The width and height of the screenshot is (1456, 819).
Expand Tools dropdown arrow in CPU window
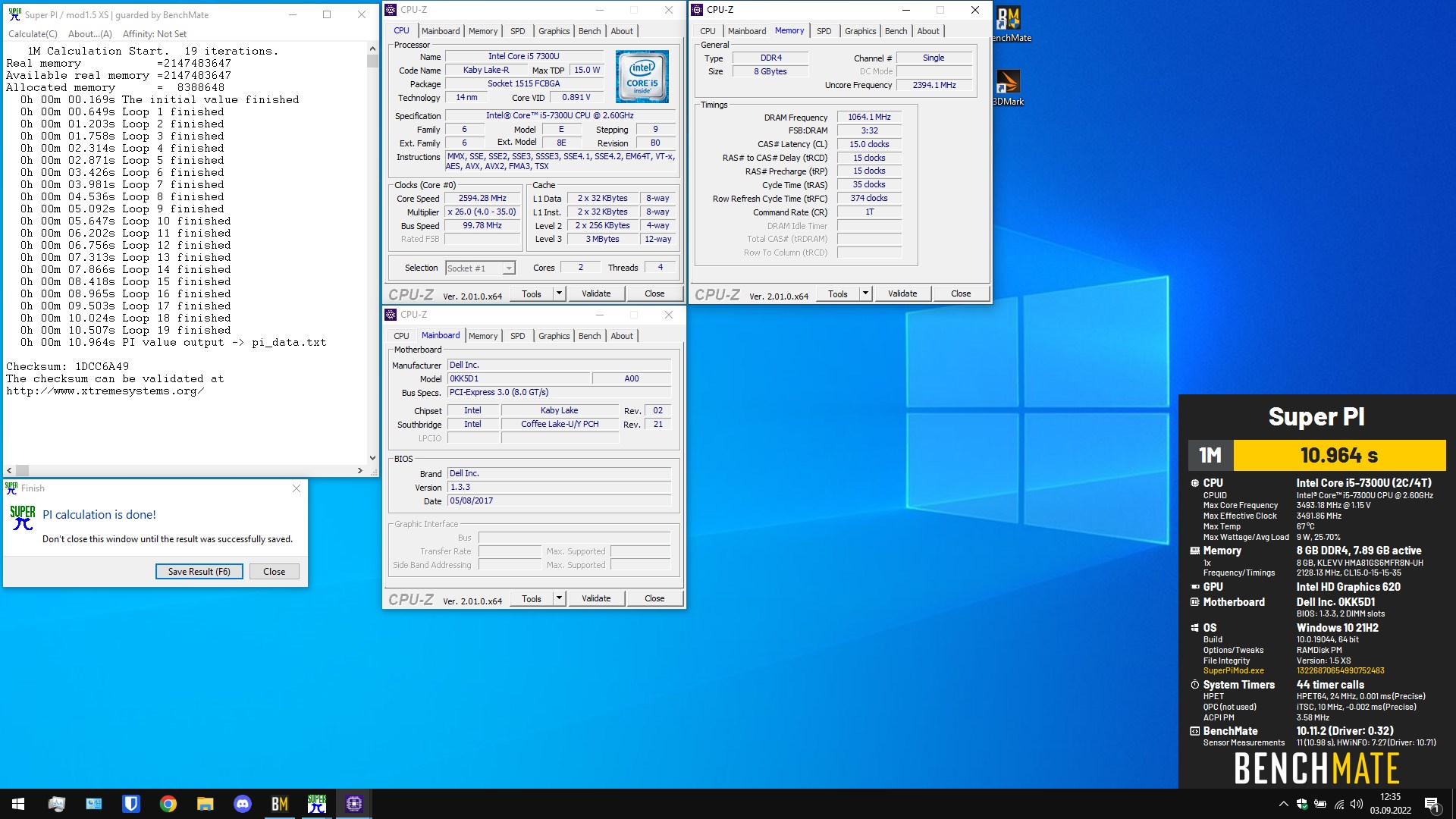coord(560,293)
